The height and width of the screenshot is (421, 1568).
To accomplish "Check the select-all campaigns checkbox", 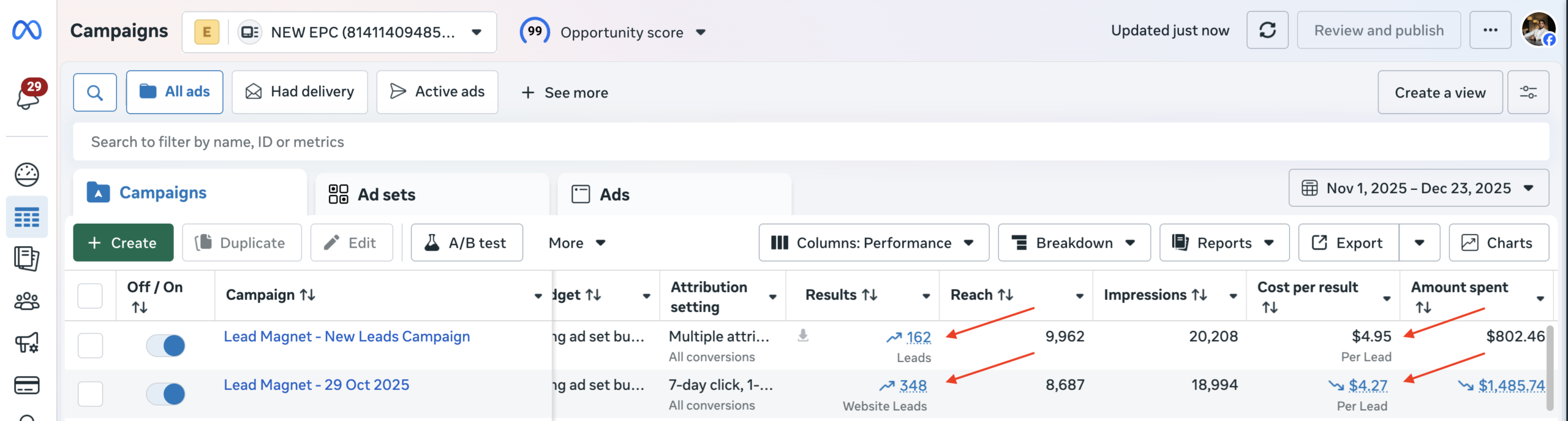I will [x=90, y=296].
